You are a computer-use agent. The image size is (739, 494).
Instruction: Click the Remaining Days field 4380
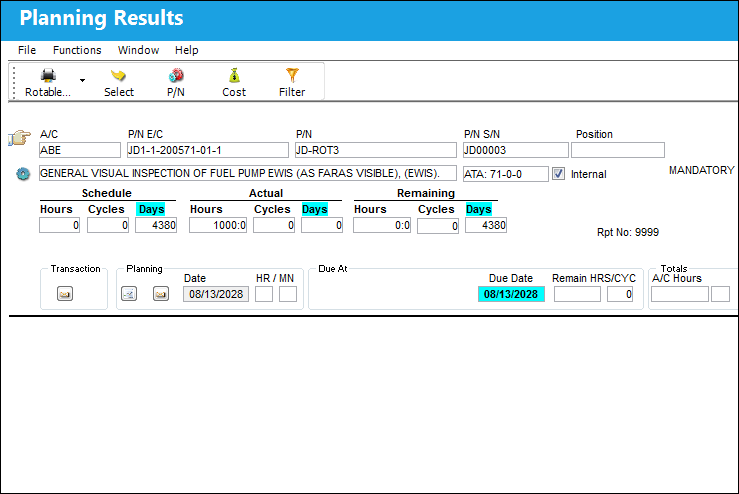pos(486,225)
